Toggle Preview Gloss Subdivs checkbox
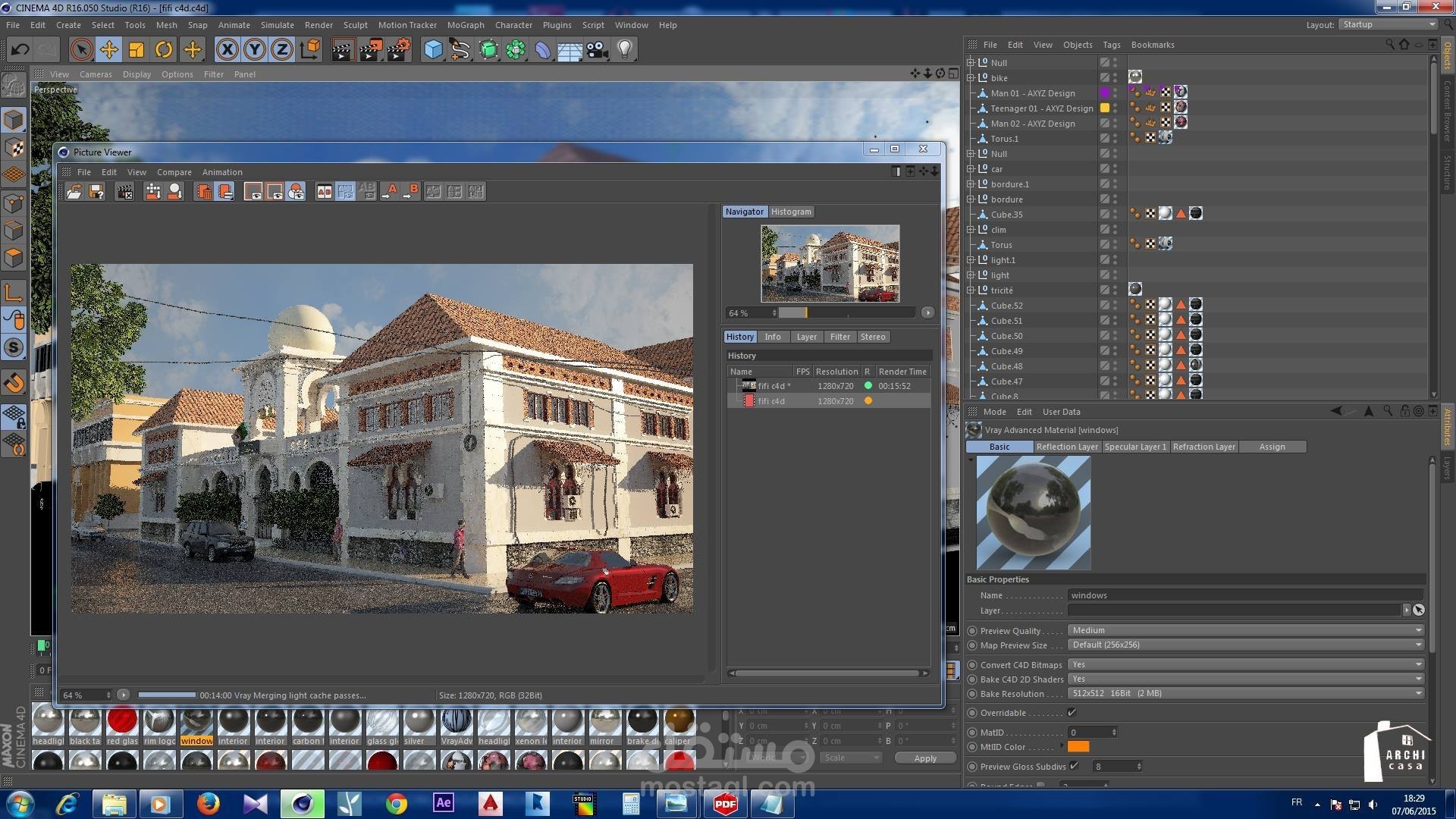This screenshot has height=819, width=1456. point(1074,766)
